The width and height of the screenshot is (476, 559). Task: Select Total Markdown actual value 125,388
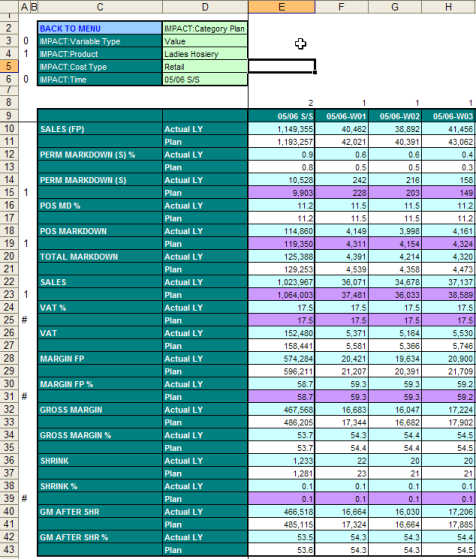click(x=281, y=257)
